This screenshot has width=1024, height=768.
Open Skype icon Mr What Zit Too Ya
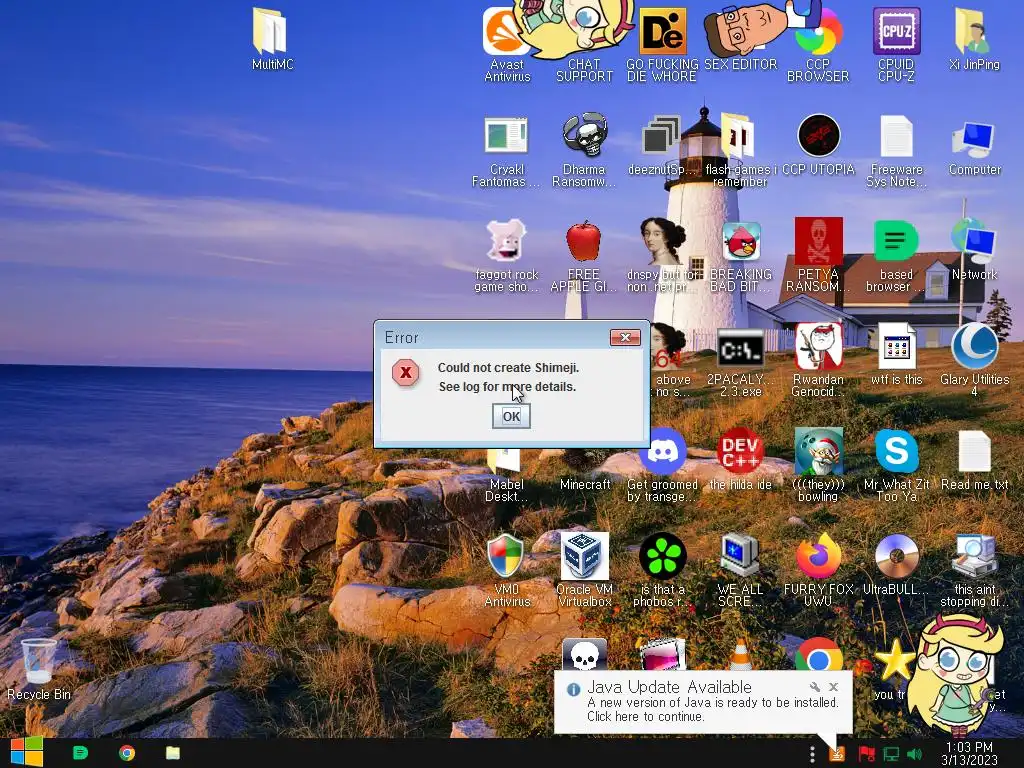coord(896,465)
